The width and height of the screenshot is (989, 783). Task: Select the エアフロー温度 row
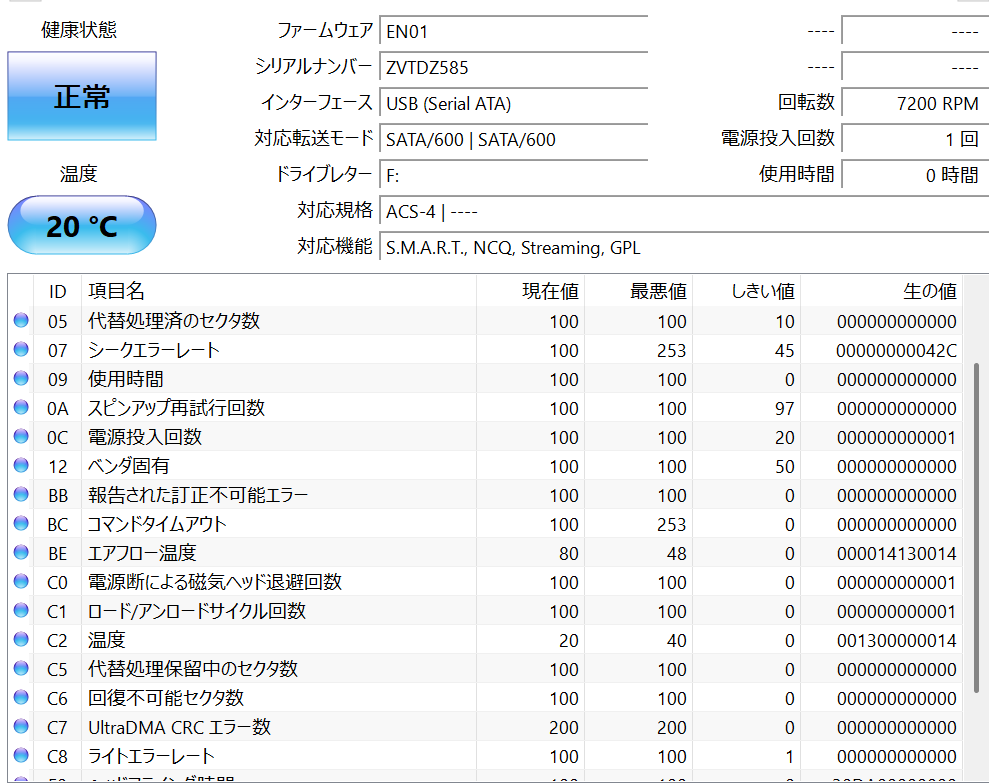click(486, 553)
